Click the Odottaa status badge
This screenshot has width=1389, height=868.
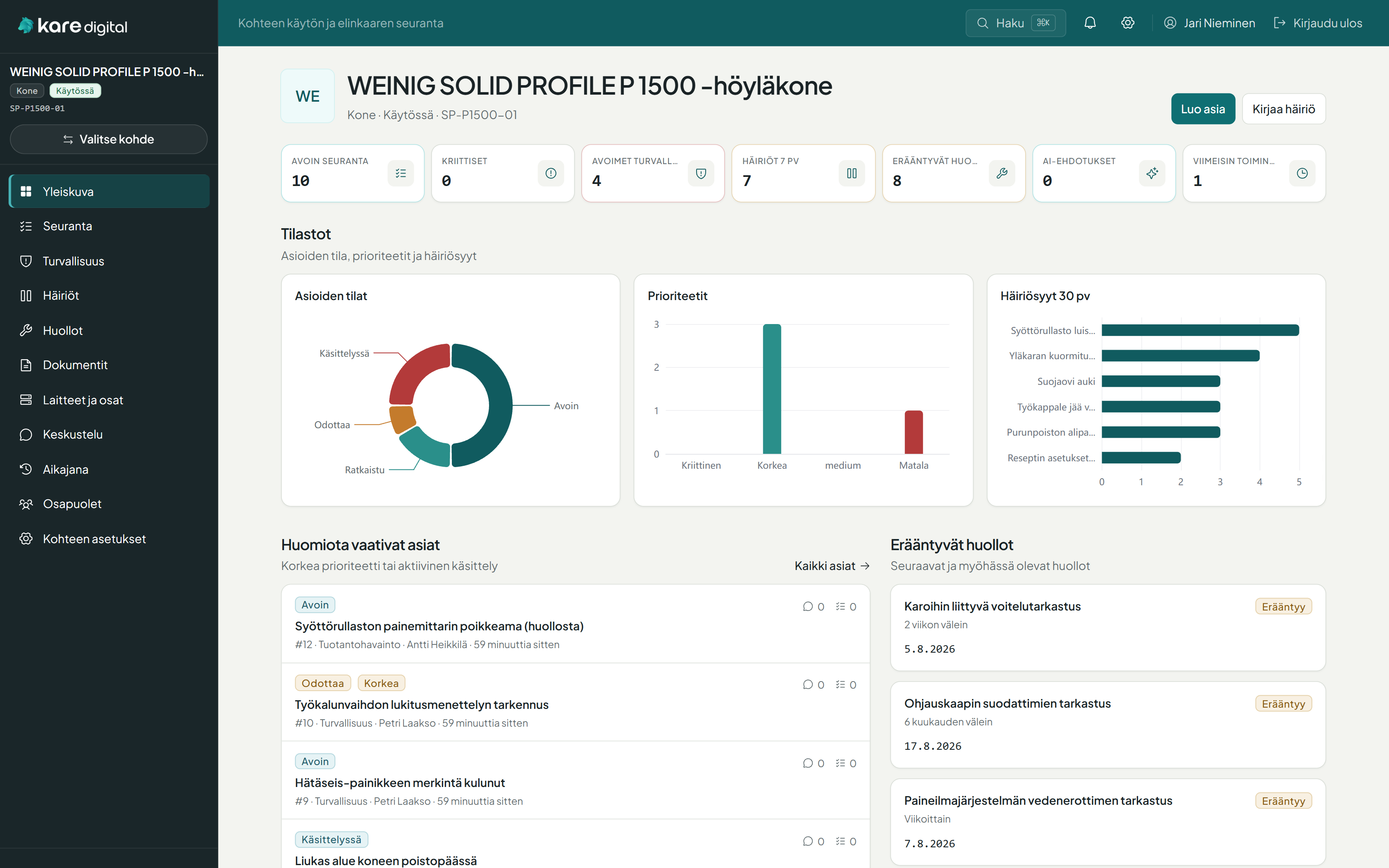pyautogui.click(x=322, y=683)
